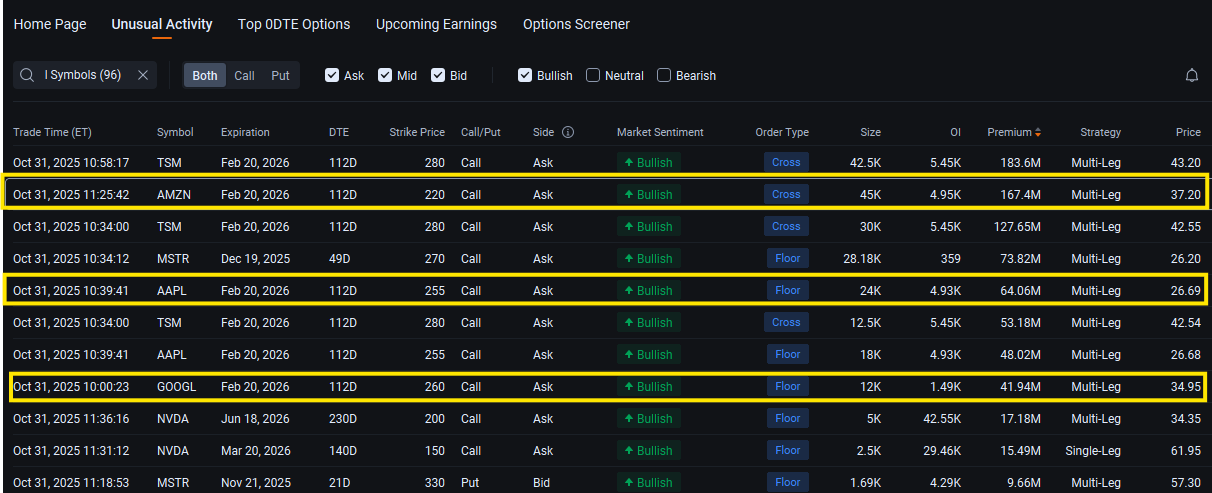Viewport: 1212px width, 493px height.
Task: Click the 61.95 price value
Action: coord(1186,451)
